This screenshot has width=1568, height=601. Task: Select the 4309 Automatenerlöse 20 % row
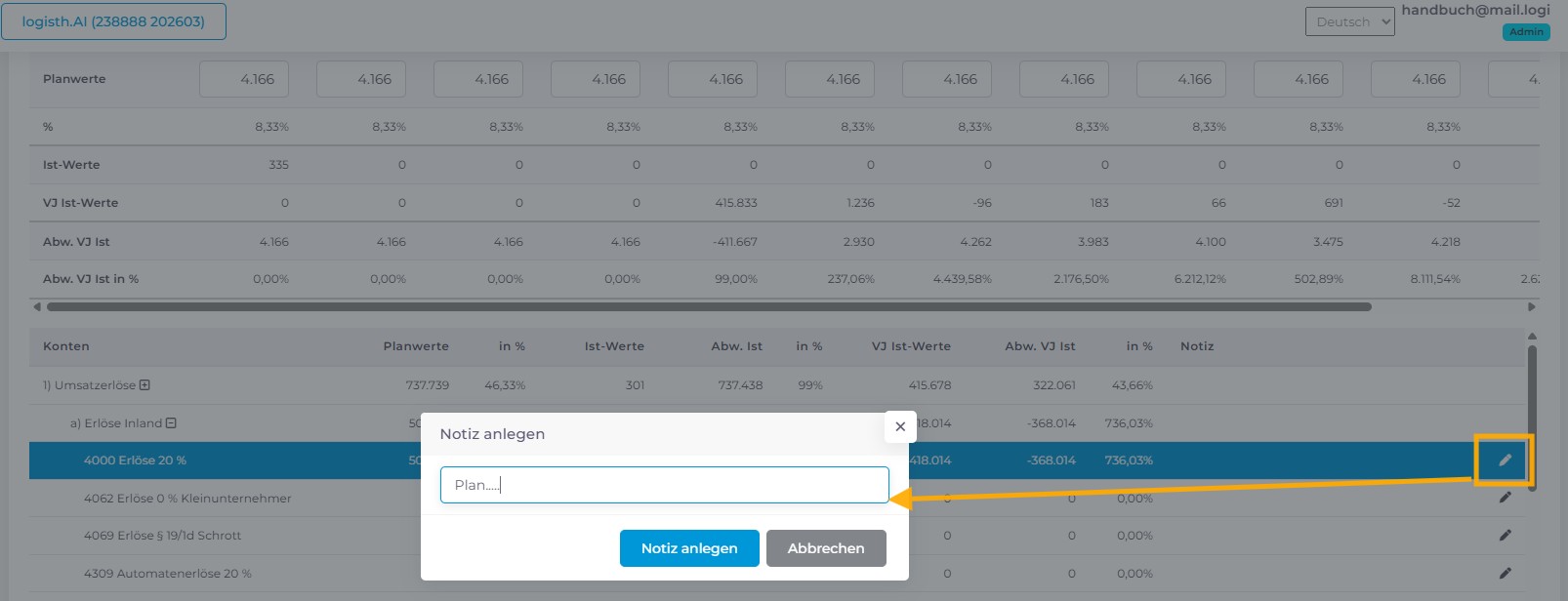[x=168, y=574]
